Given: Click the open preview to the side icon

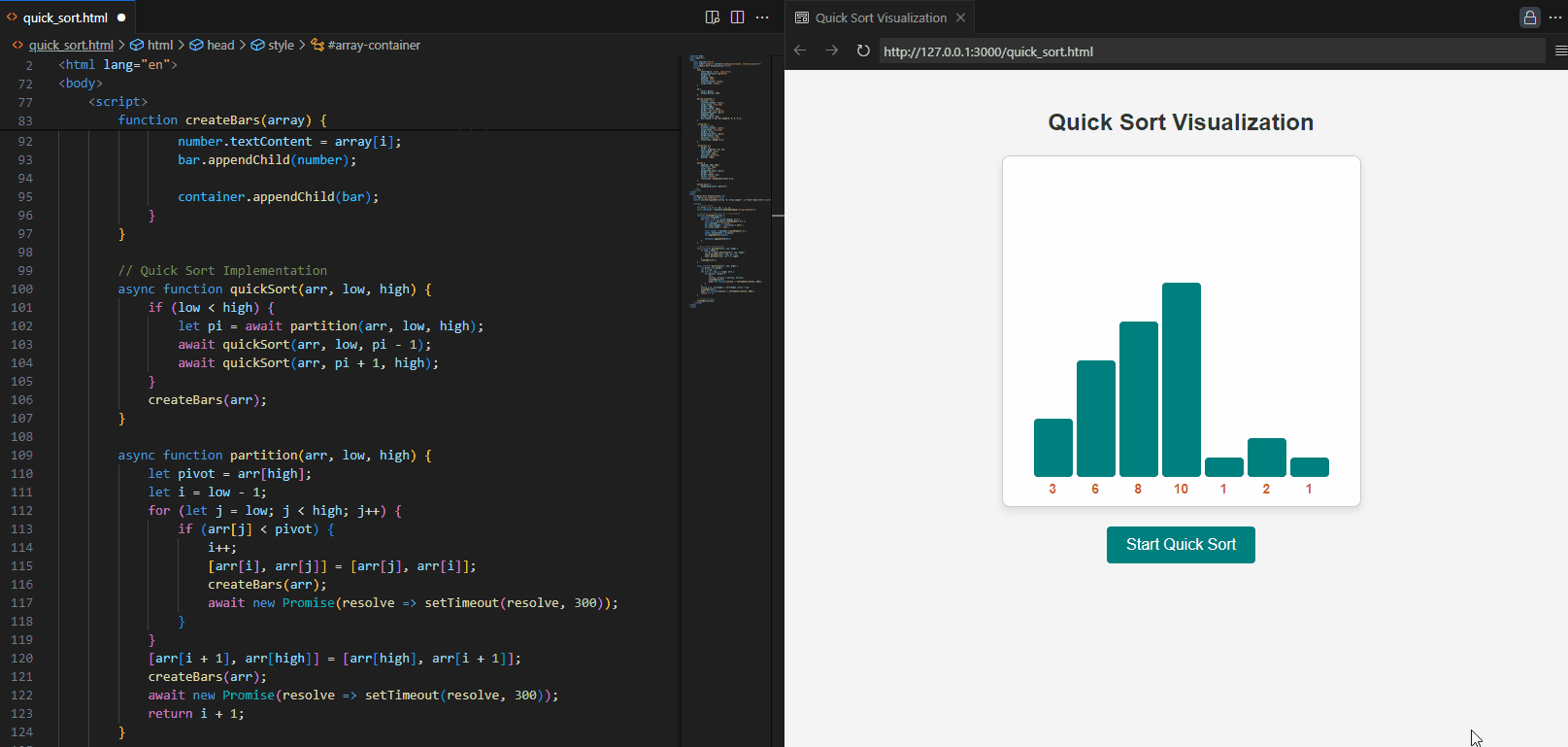Looking at the screenshot, I should 713,17.
